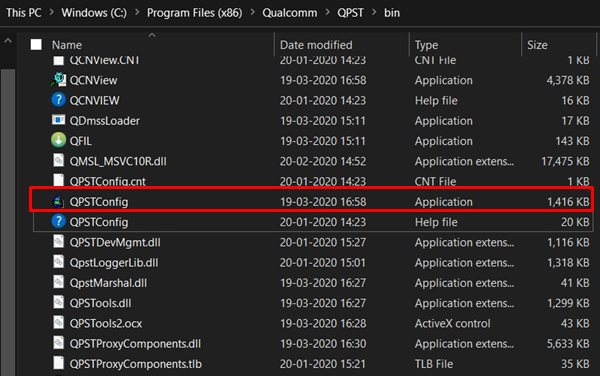Select the QPSTProxyComponents.tlb file name
Viewport: 600px width, 376px height.
click(x=135, y=364)
